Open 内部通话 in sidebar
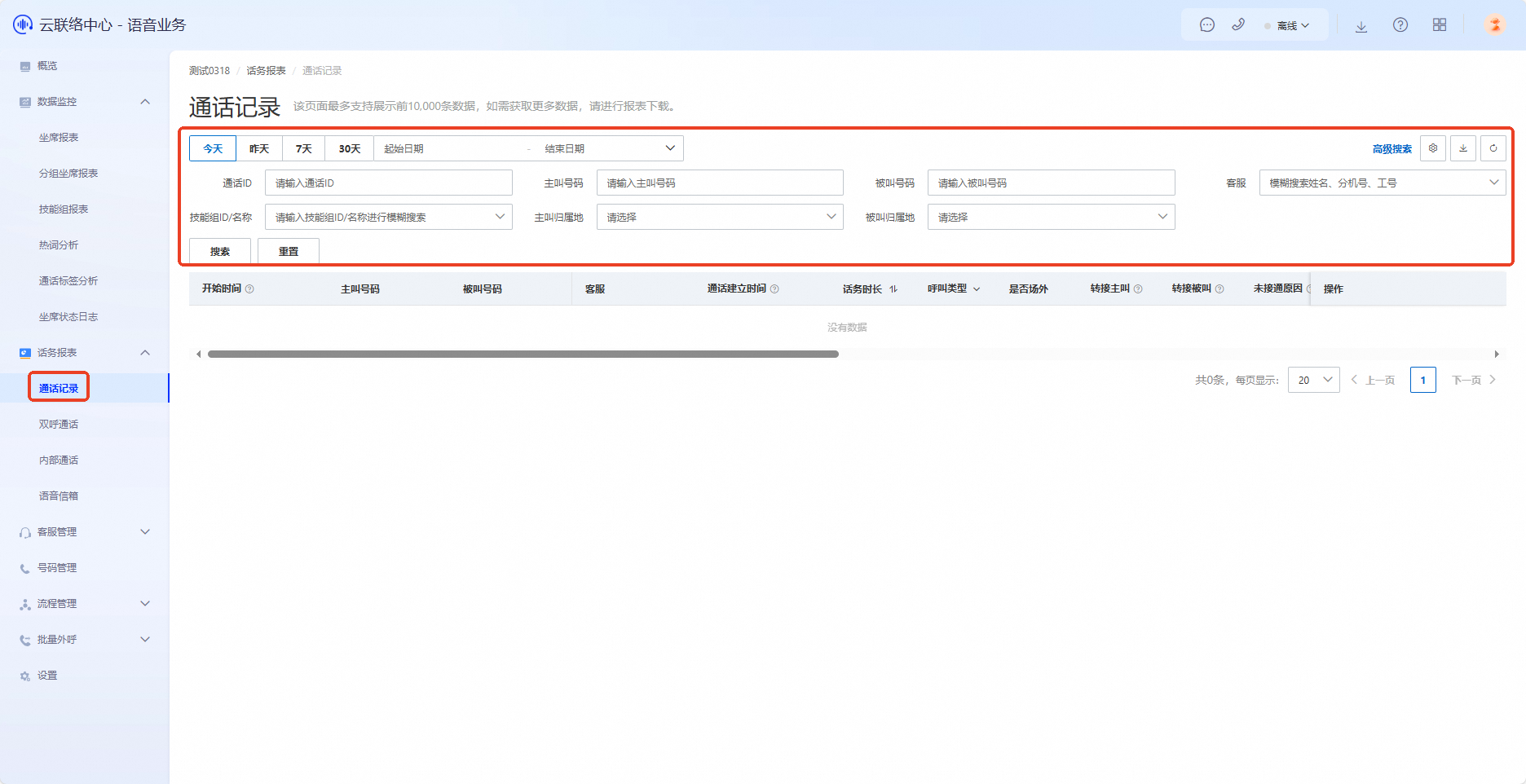1526x784 pixels. [x=59, y=460]
